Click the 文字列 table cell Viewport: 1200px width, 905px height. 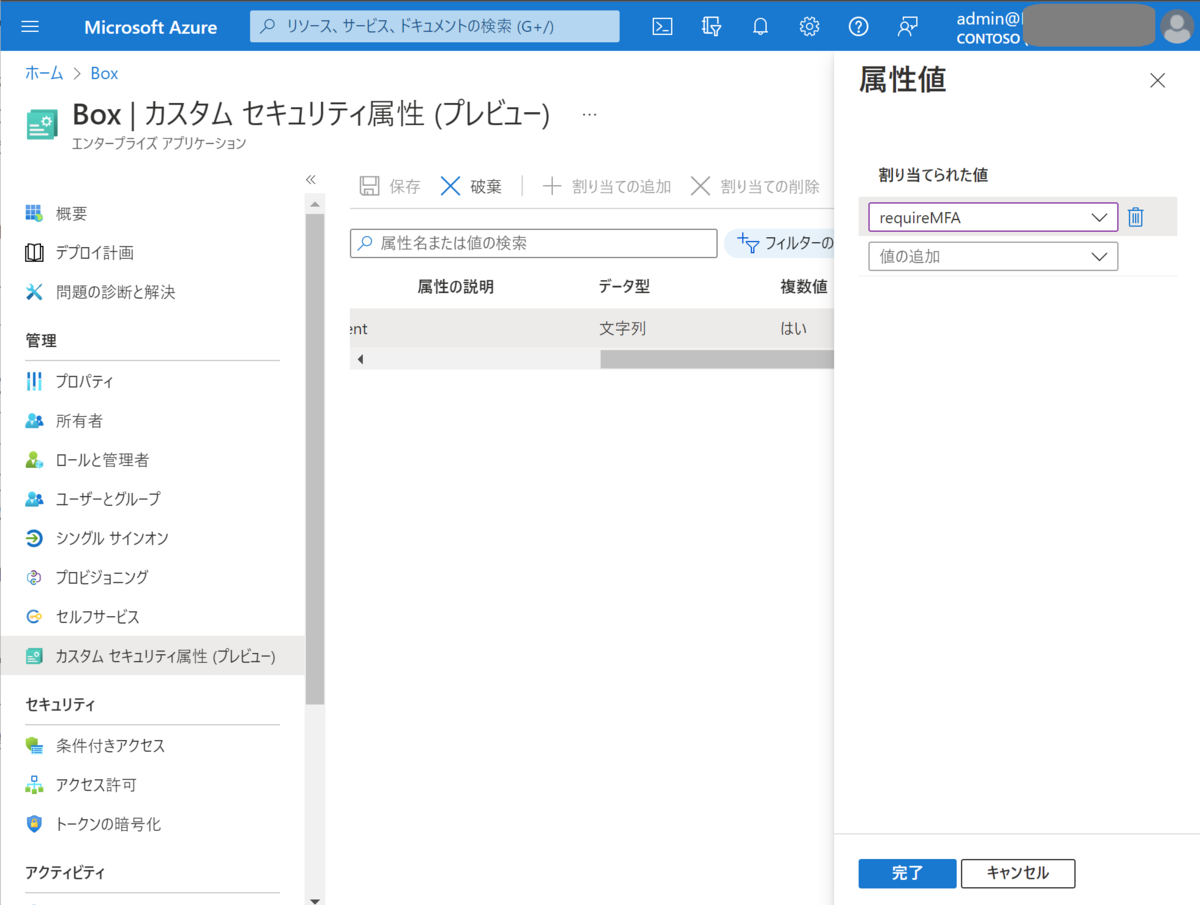click(x=622, y=328)
